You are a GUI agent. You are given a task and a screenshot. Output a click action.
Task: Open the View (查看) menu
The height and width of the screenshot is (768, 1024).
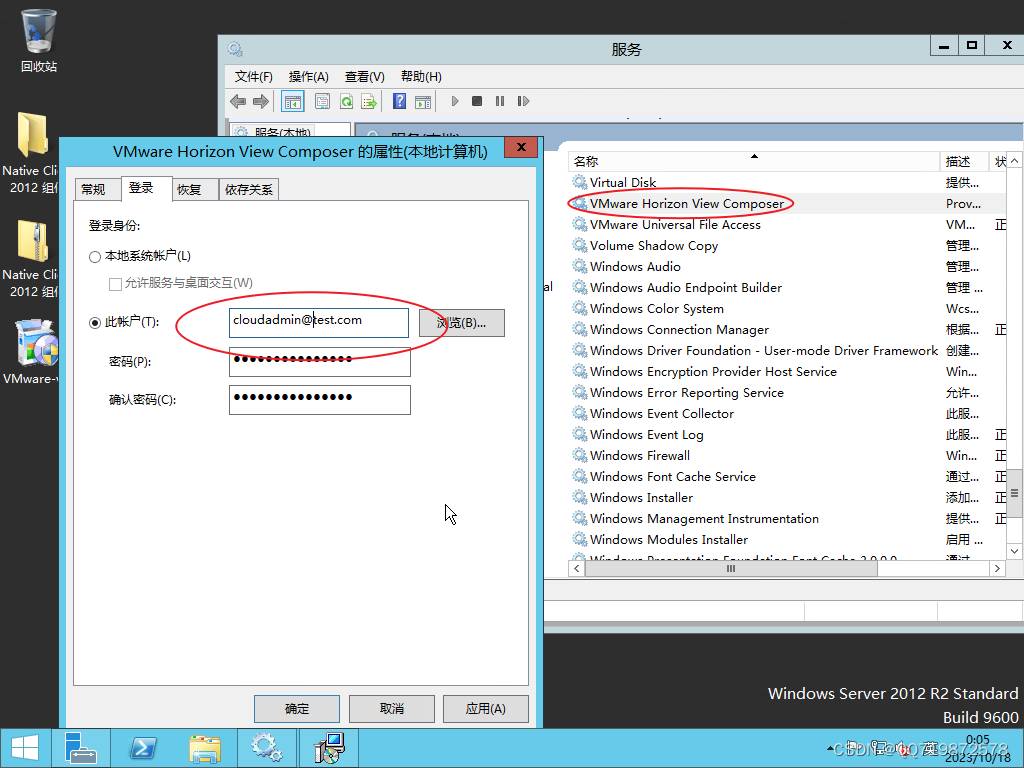pyautogui.click(x=364, y=77)
